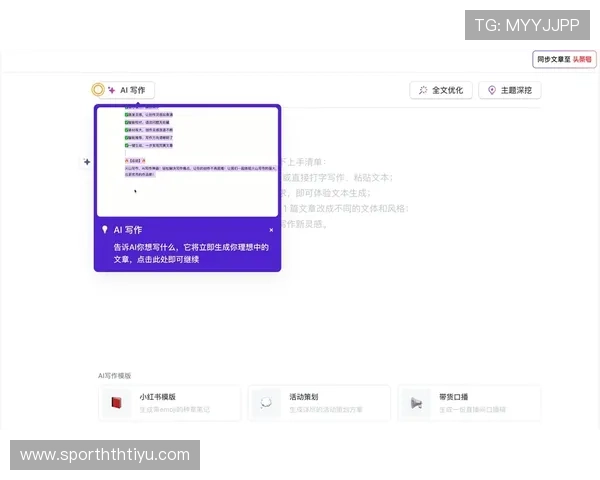
Task: Click the editor line ending 文体和风格
Action: pos(345,209)
